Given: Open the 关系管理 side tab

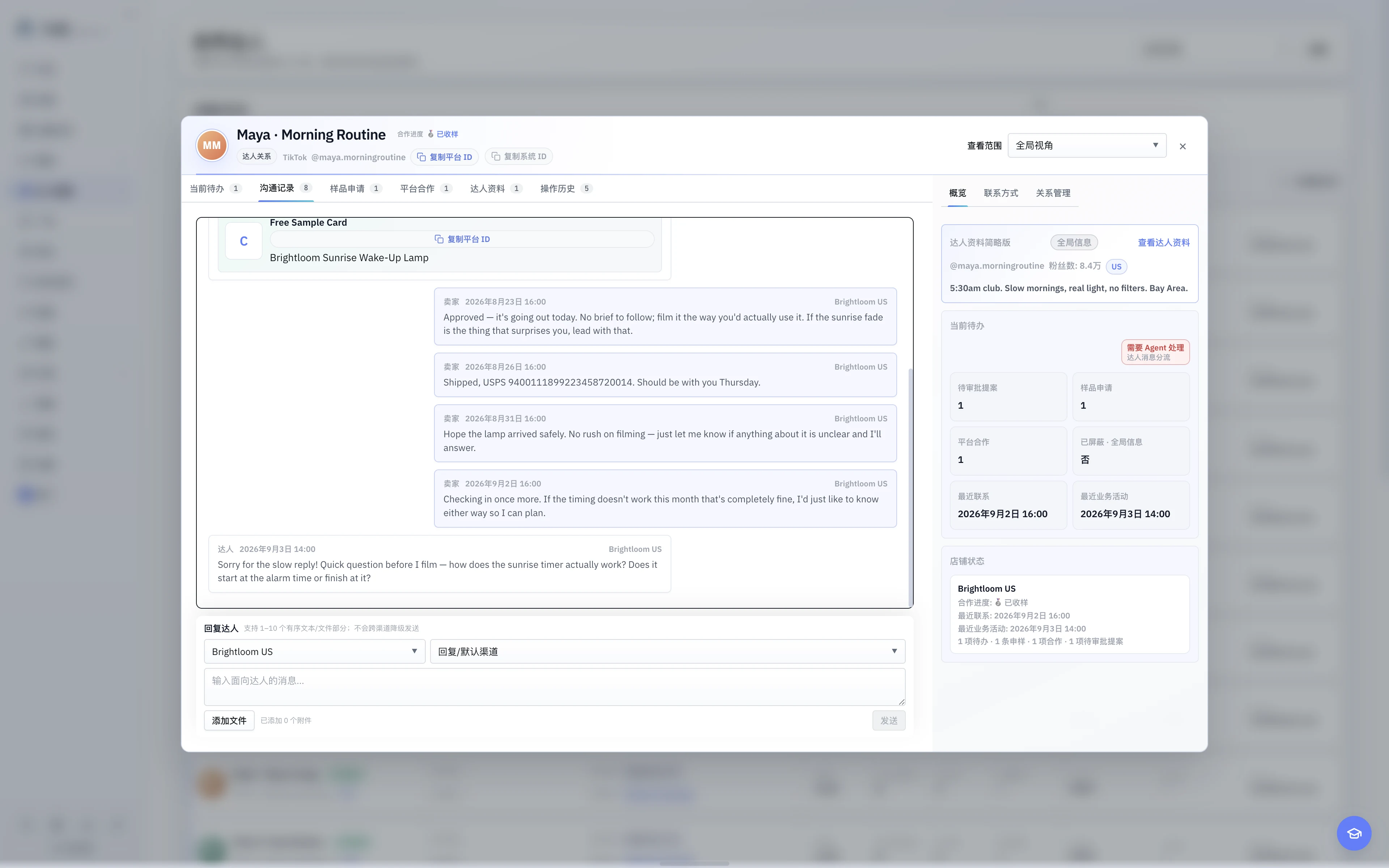Looking at the screenshot, I should [x=1053, y=193].
